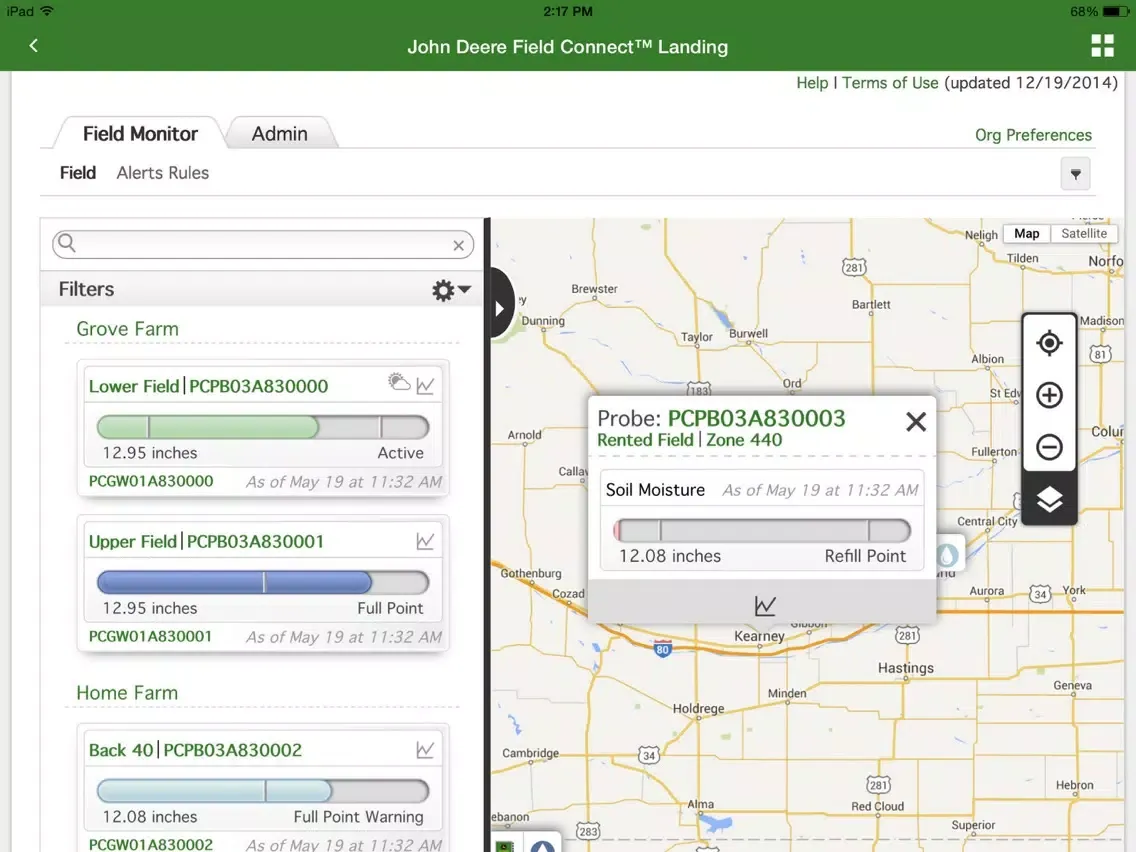The height and width of the screenshot is (852, 1136).
Task: Select gateway PCGW01A830001 text
Action: pyautogui.click(x=151, y=636)
